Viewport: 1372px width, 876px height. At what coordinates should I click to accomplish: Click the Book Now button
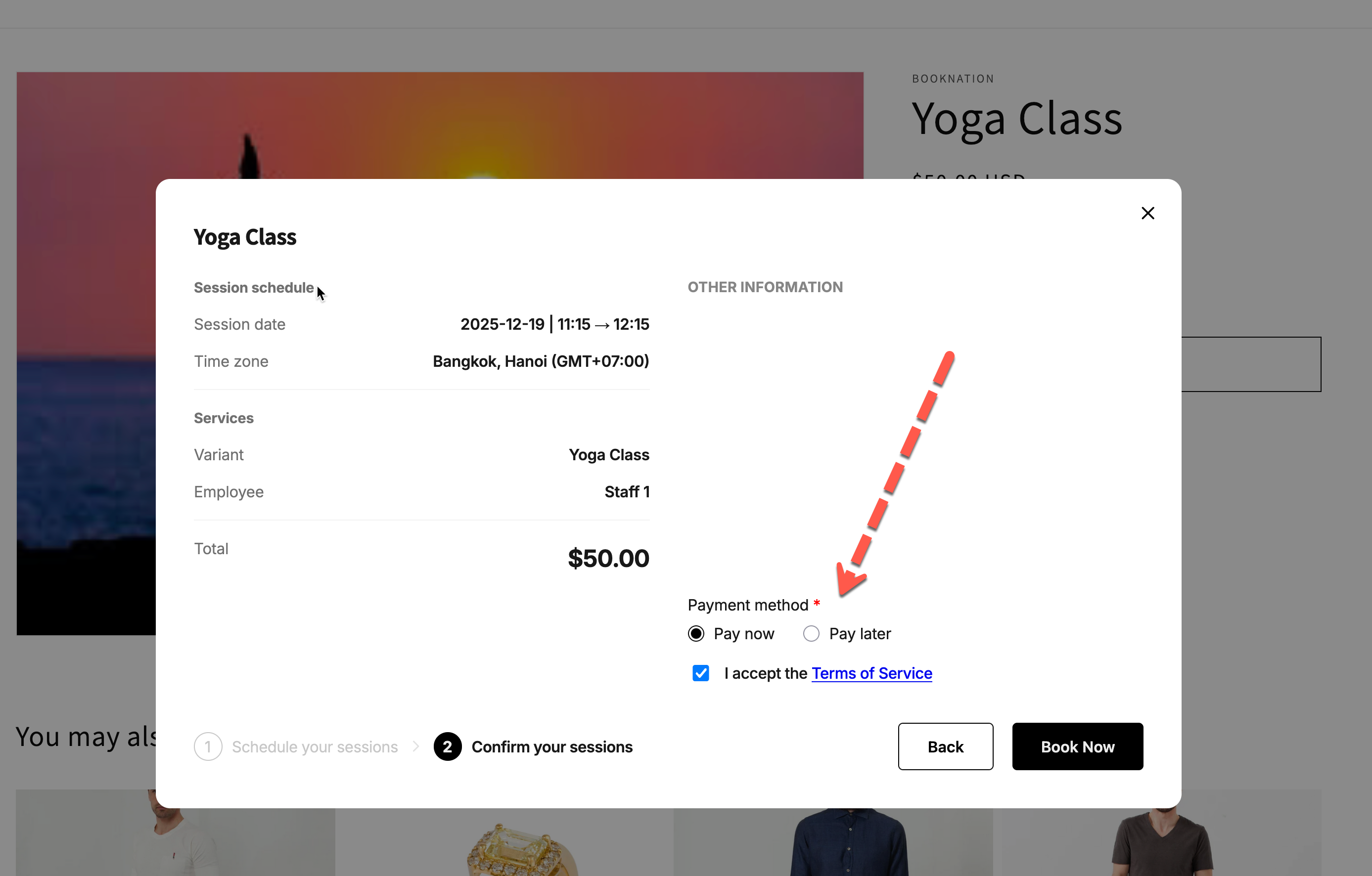(1077, 746)
